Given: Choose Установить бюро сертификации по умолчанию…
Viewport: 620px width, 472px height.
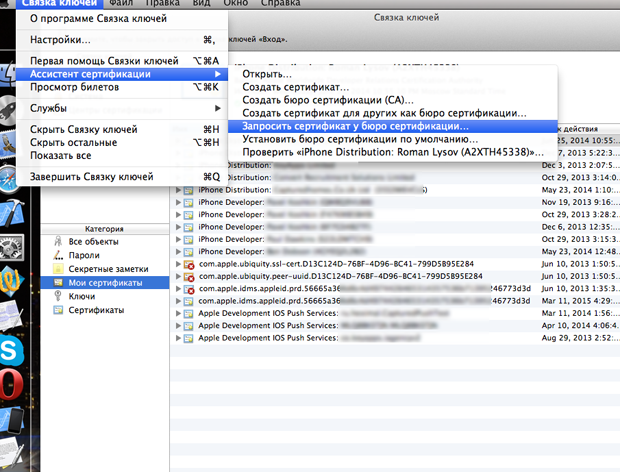Looking at the screenshot, I should [393, 139].
